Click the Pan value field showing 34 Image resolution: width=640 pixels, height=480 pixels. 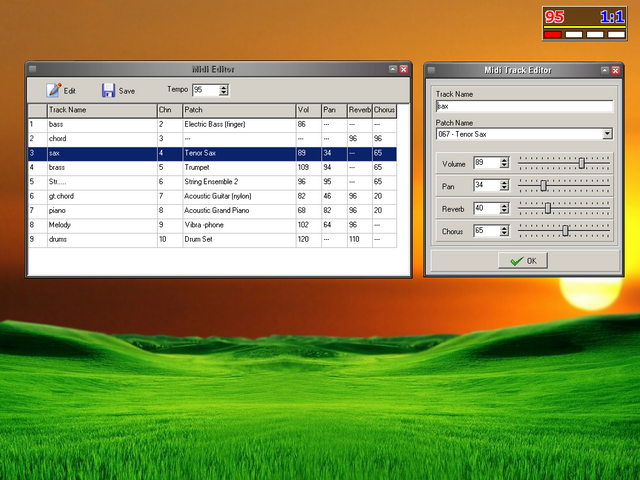[x=487, y=185]
